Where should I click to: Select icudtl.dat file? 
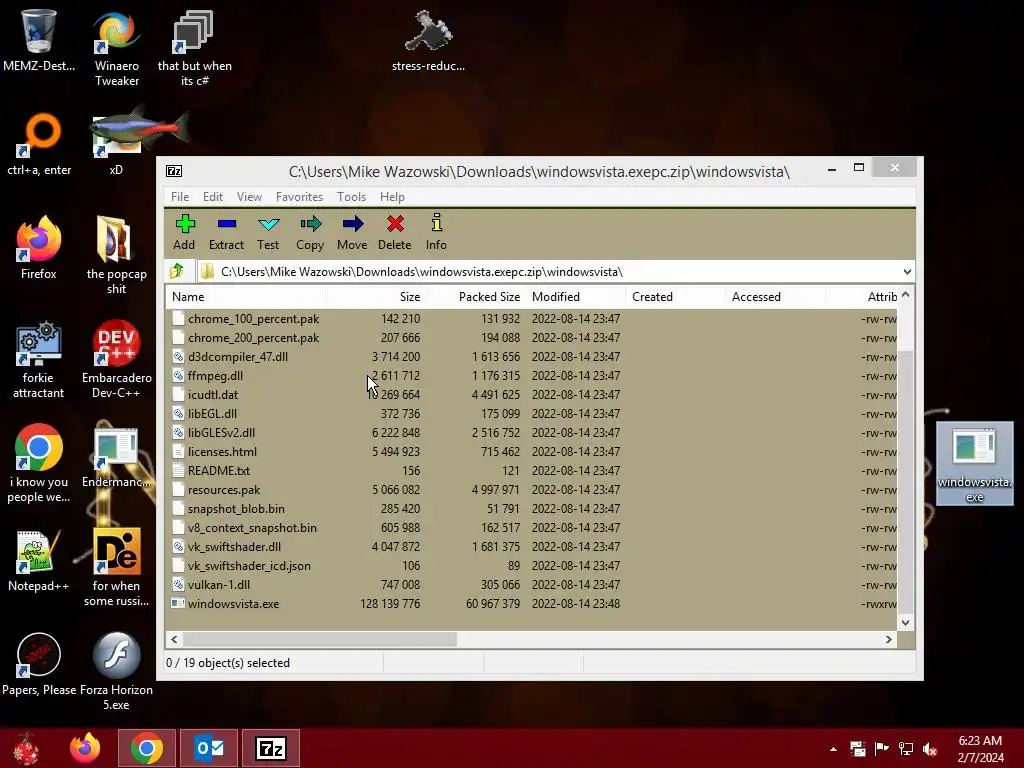[x=213, y=394]
